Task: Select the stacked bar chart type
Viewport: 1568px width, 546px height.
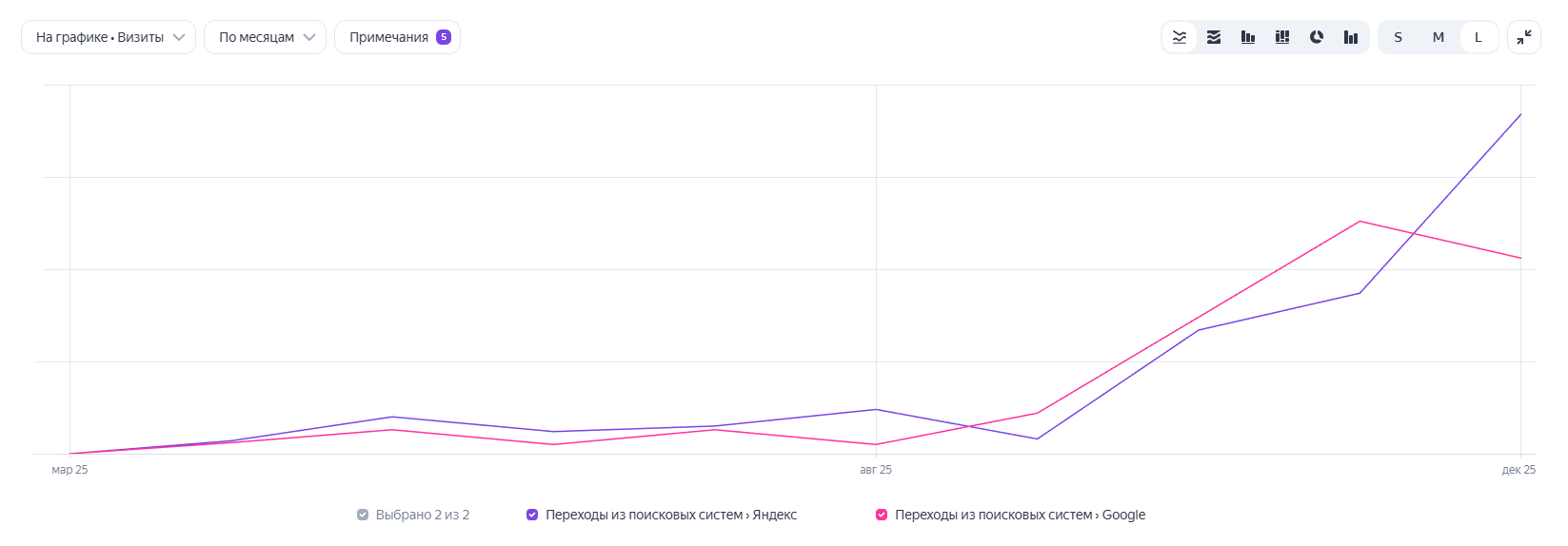Action: tap(1282, 37)
